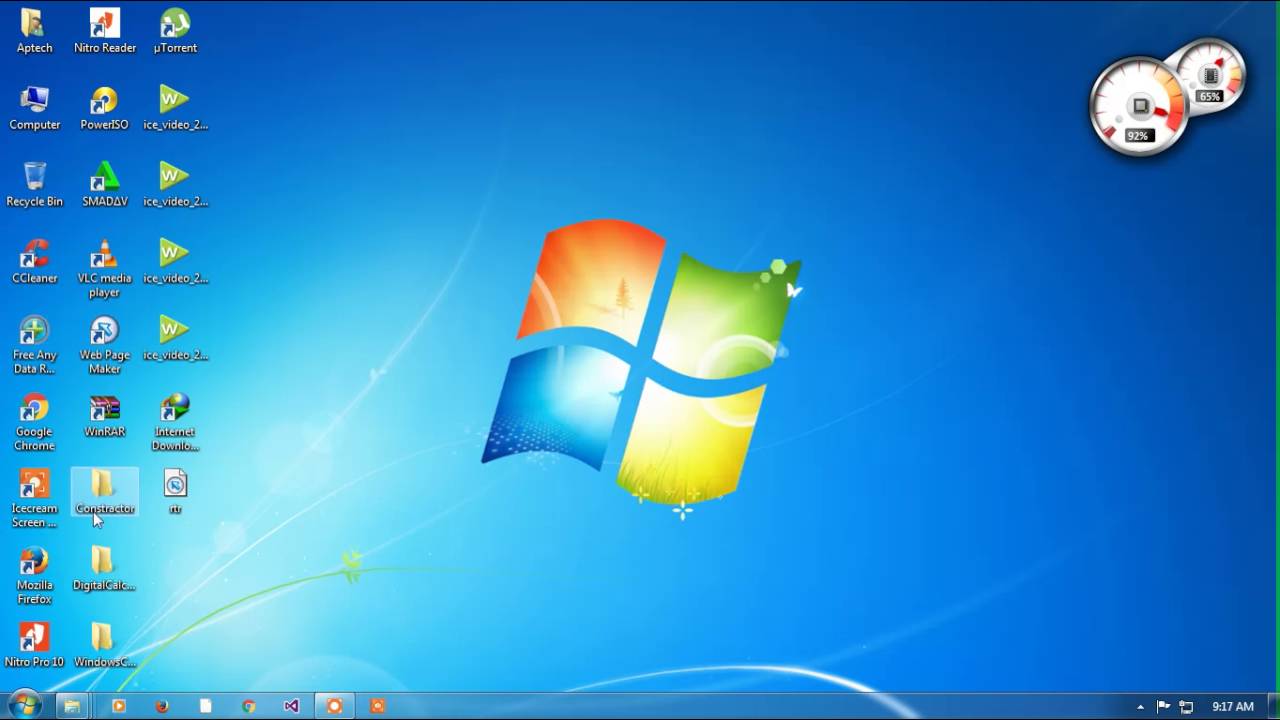Select the VLC media player desktop shortcut
This screenshot has height=720, width=1280.
pos(105,268)
